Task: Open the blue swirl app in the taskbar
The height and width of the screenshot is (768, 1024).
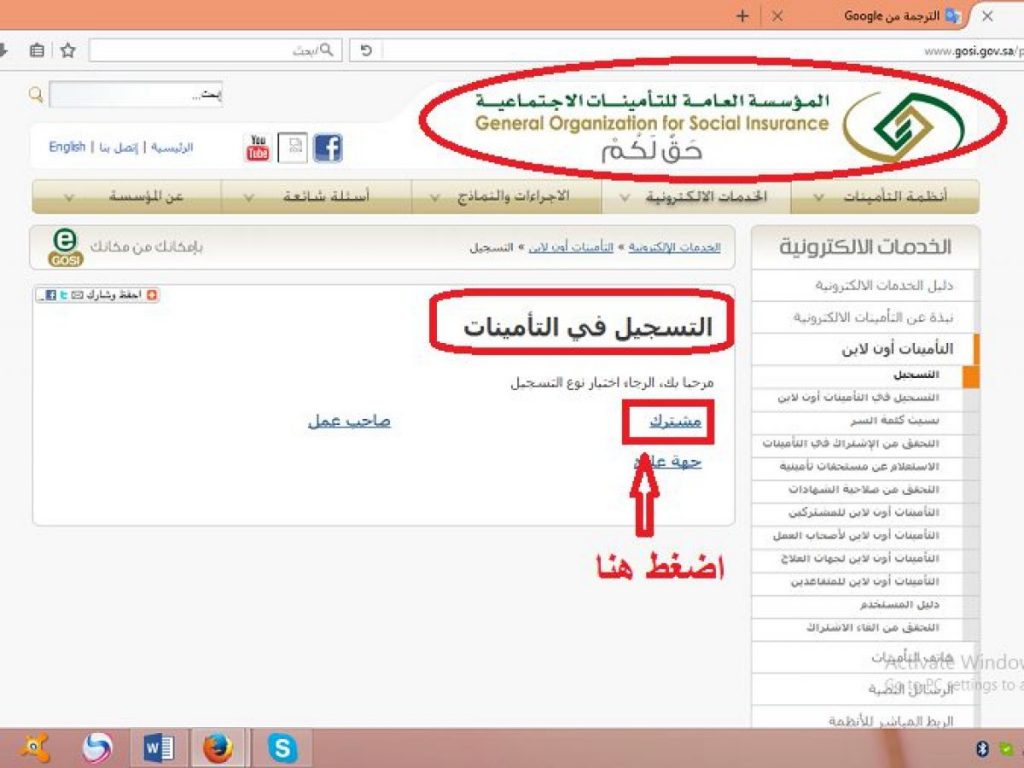Action: pyautogui.click(x=97, y=748)
